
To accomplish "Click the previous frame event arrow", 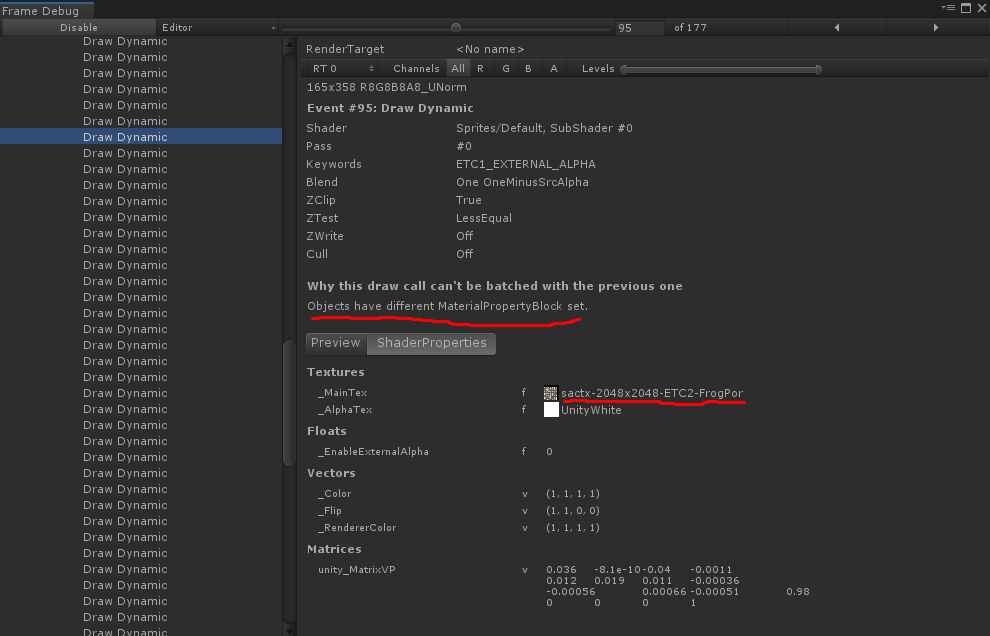I will [x=837, y=27].
